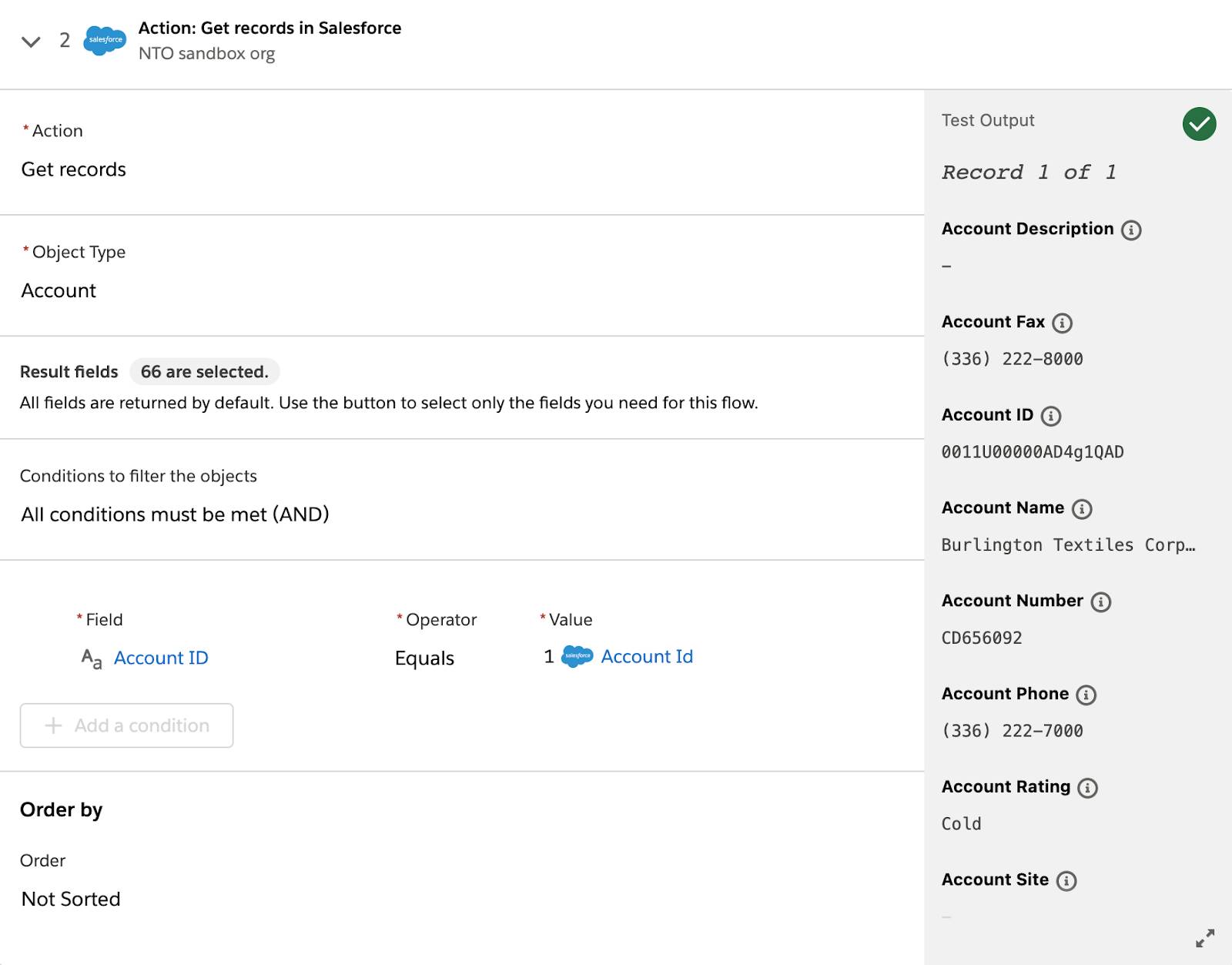Click the plus icon in Add a condition
Image resolution: width=1232 pixels, height=965 pixels.
click(53, 725)
